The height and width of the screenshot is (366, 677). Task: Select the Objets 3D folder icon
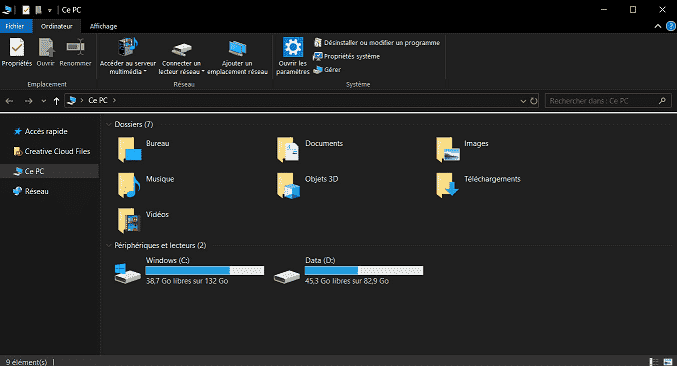[x=288, y=186]
